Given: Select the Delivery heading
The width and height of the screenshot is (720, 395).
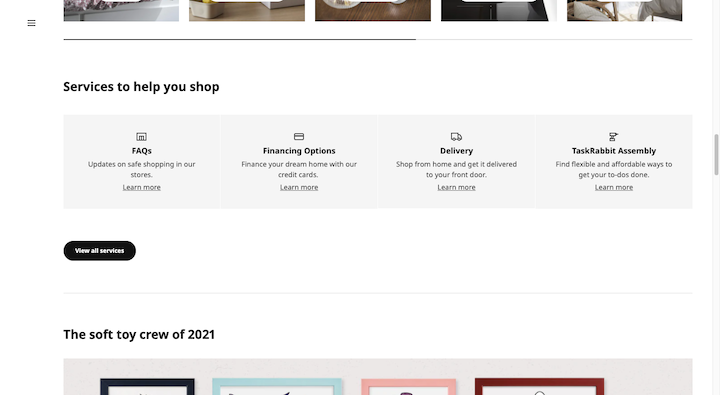Looking at the screenshot, I should (456, 151).
